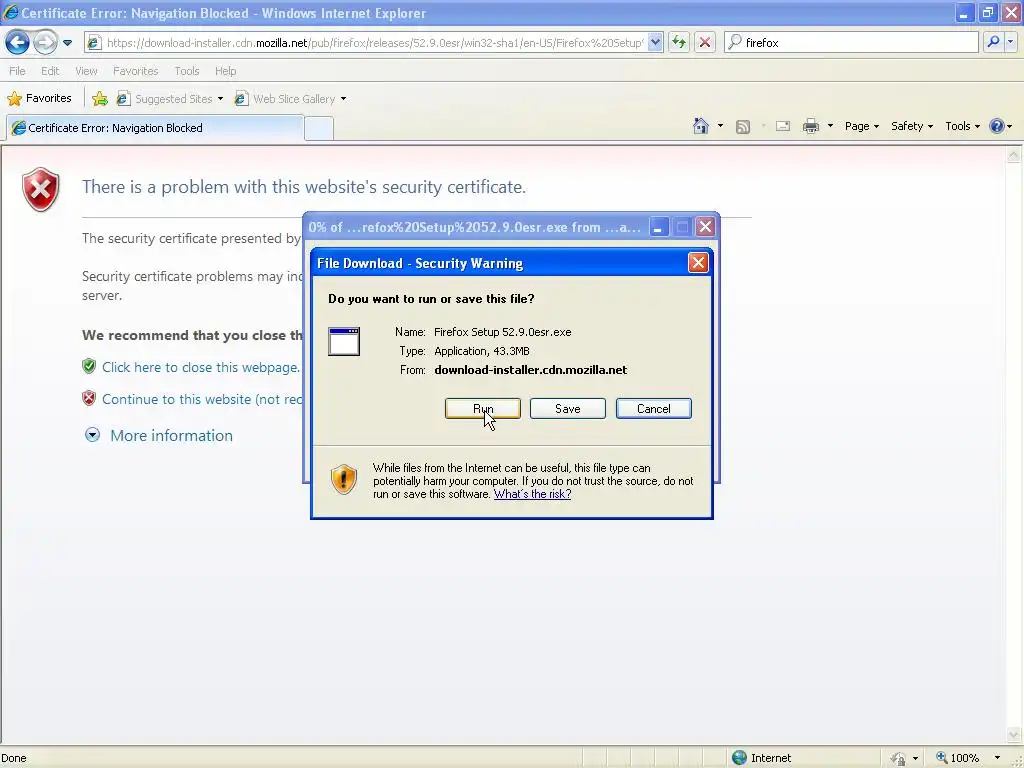Screen dimensions: 1024x768
Task: Click the Stop loading red X icon
Action: [705, 42]
